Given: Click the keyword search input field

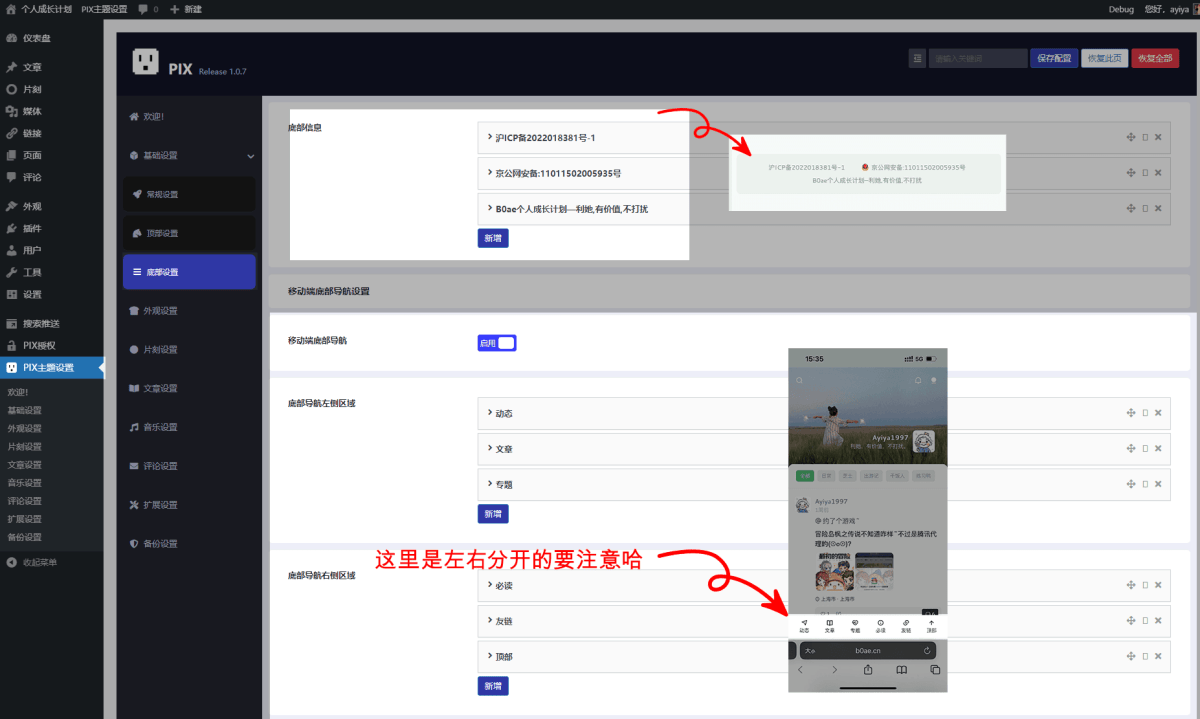Looking at the screenshot, I should point(977,58).
